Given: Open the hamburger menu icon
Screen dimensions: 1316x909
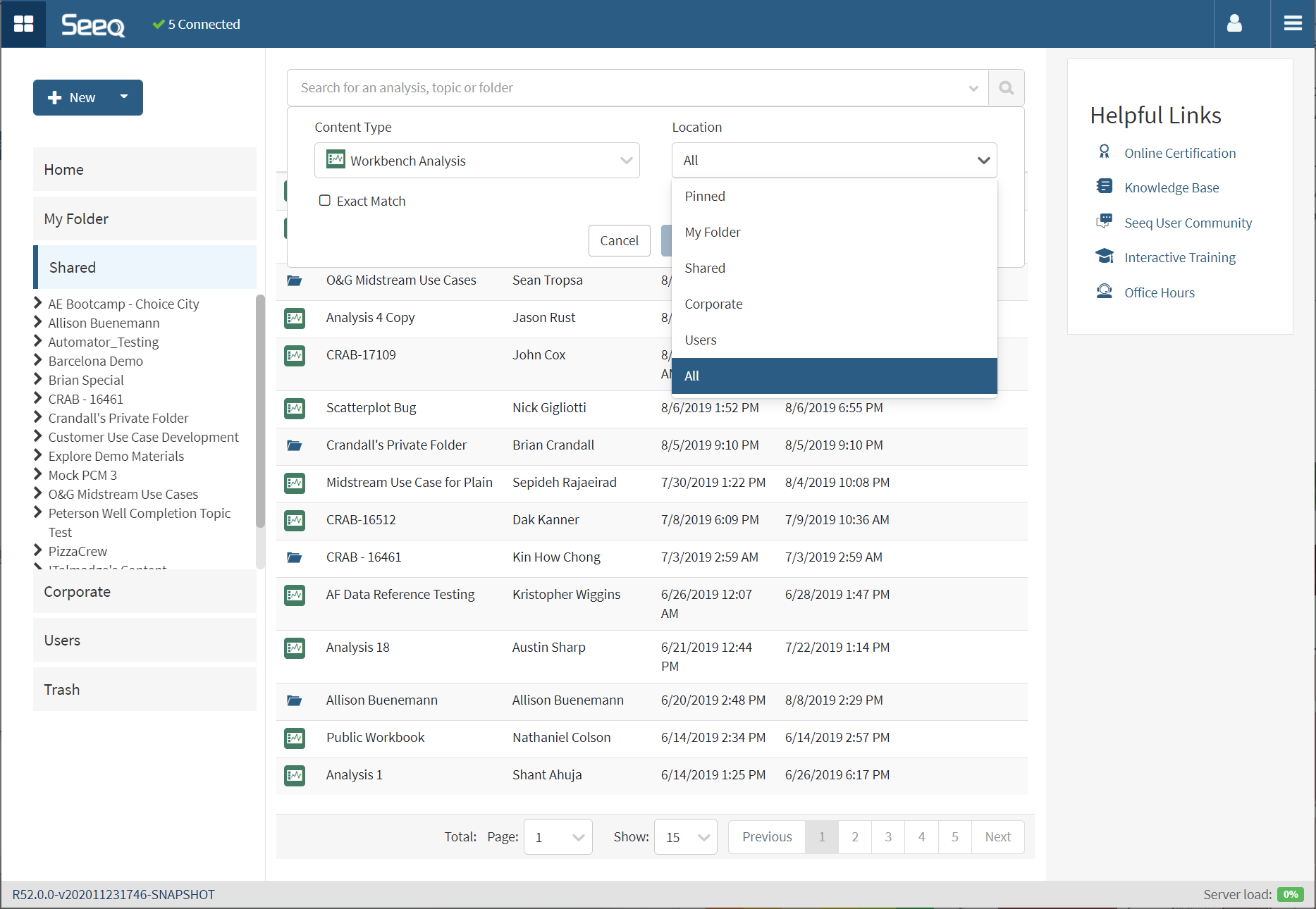Looking at the screenshot, I should coord(1292,24).
